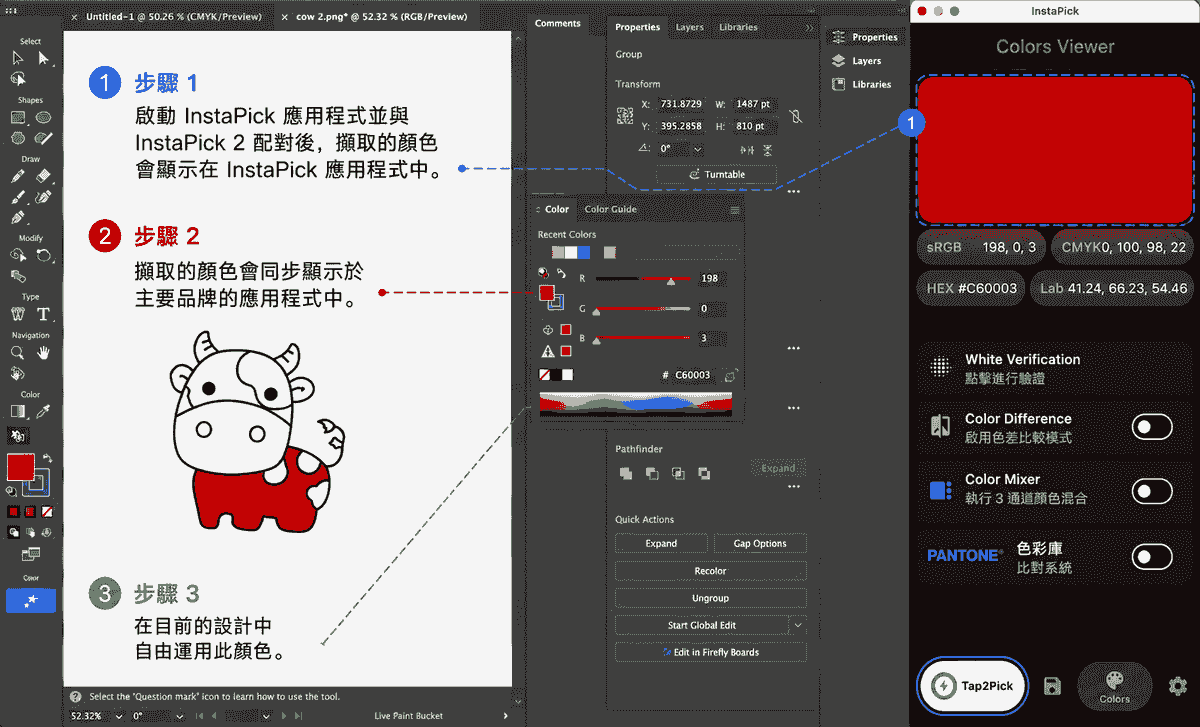Click the hex color field C60003
Screen dimensions: 1200x727
693,375
